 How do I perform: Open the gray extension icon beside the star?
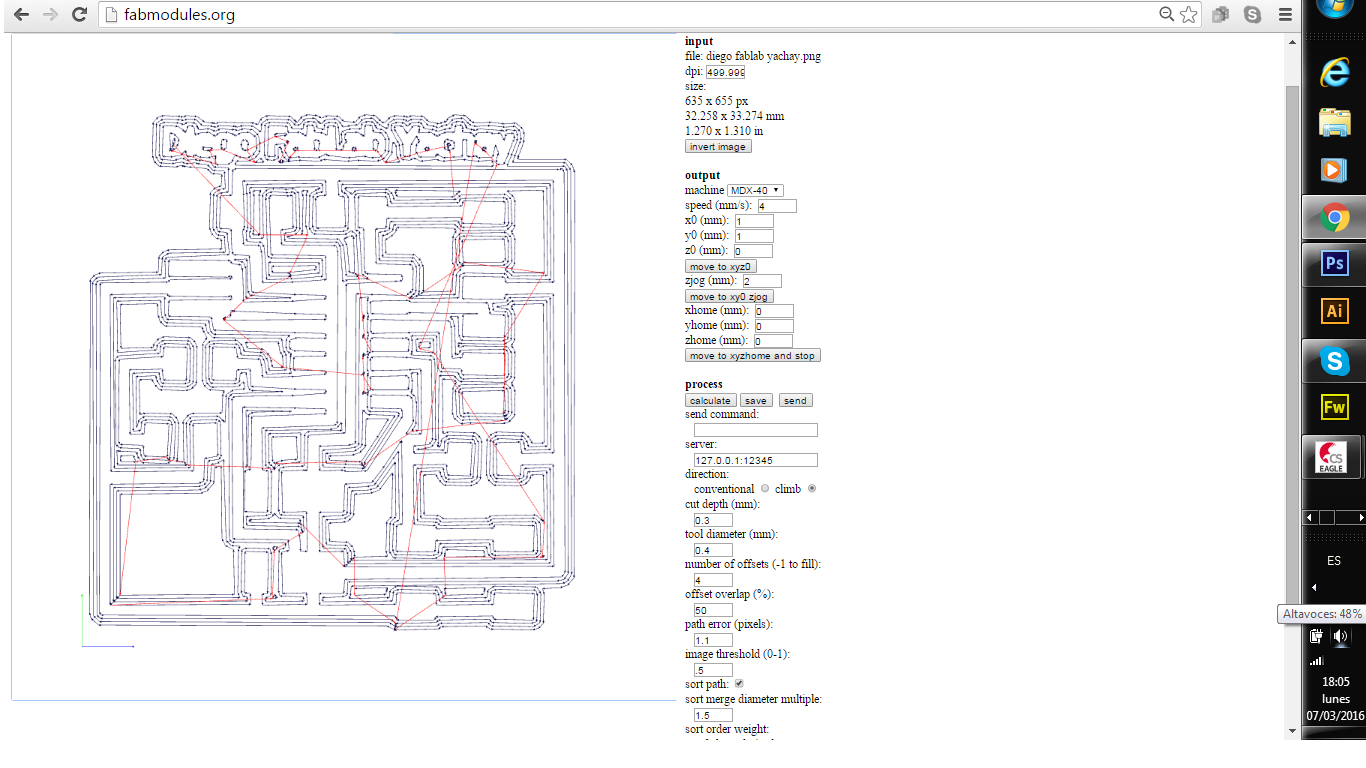pyautogui.click(x=1220, y=15)
